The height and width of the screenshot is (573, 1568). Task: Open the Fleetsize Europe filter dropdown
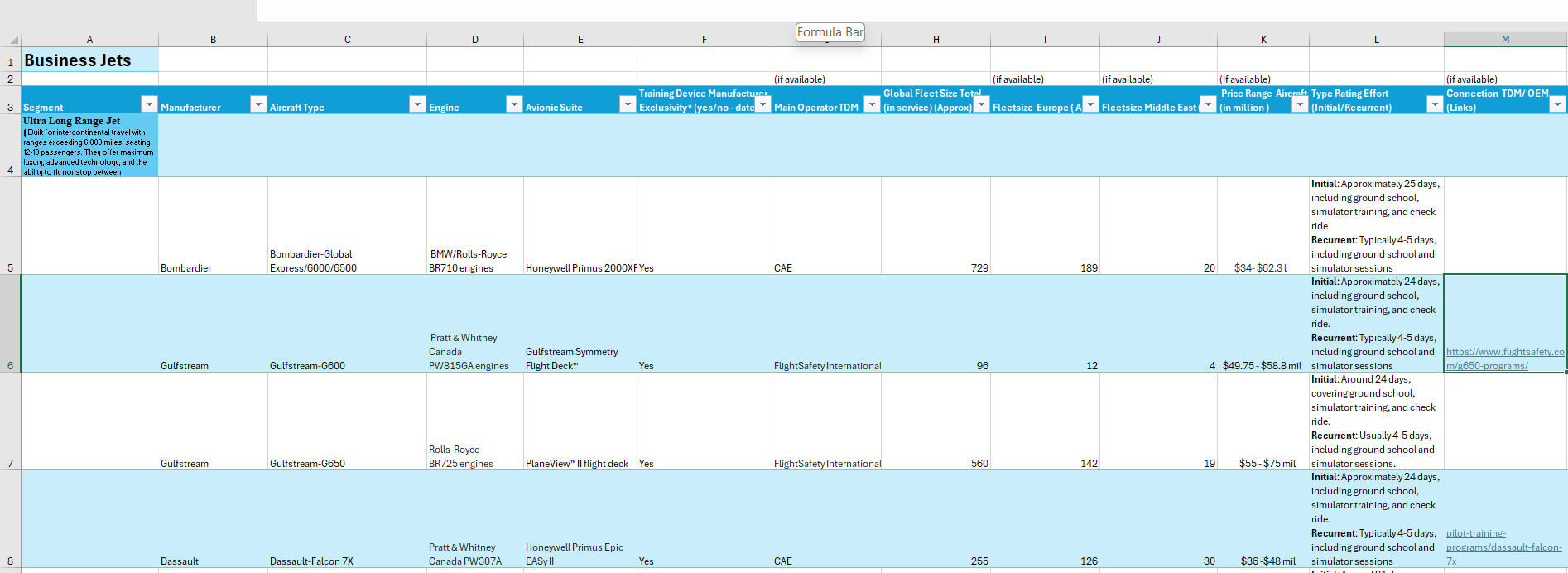1090,104
